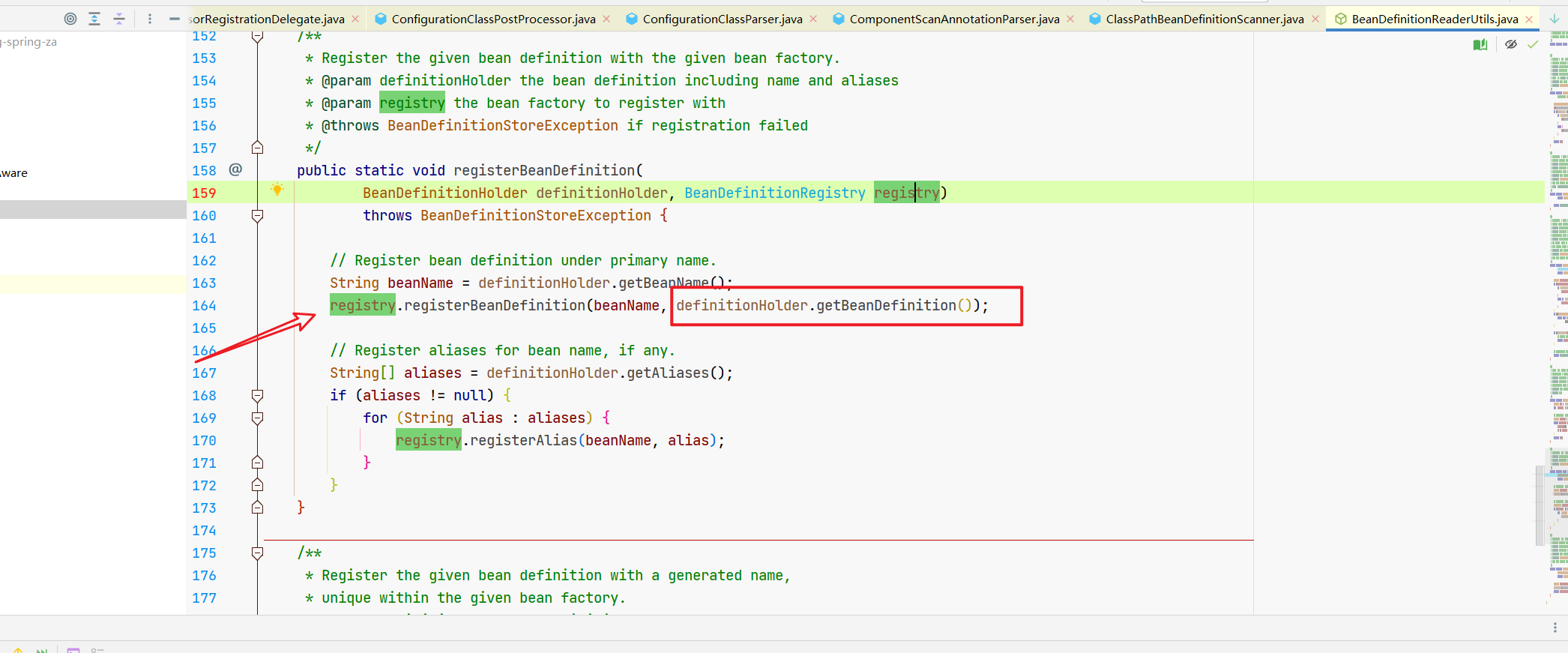
Task: Click BeanDefinitionHolder type on line 159
Action: pyautogui.click(x=445, y=193)
